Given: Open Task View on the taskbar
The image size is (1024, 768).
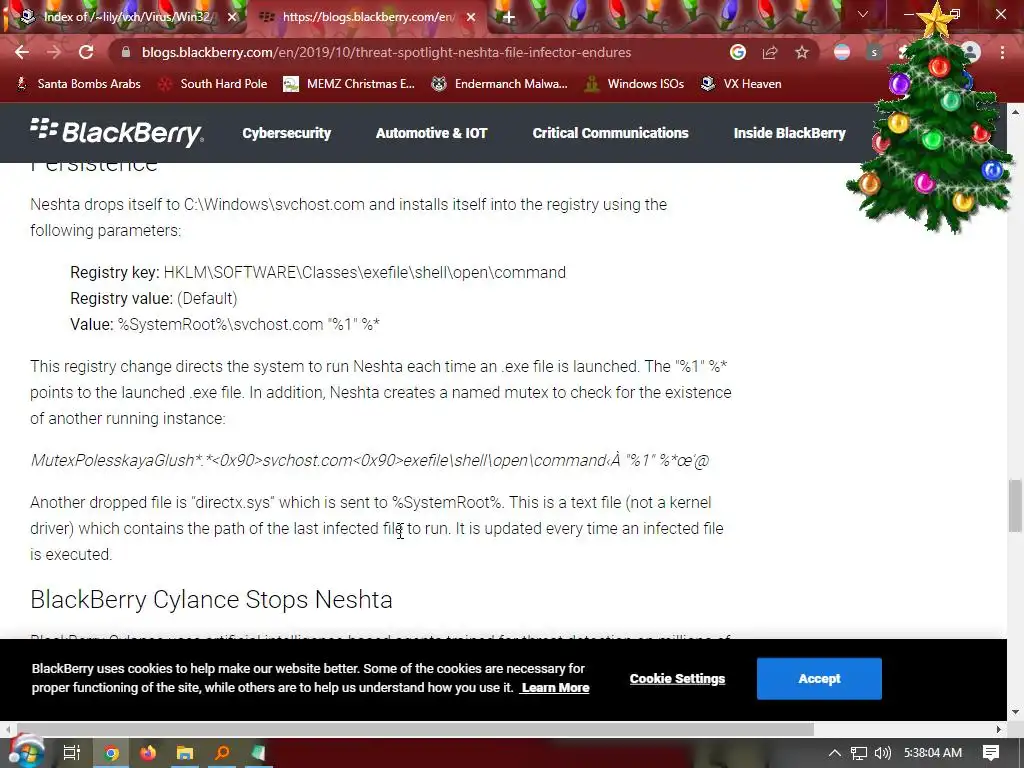Looking at the screenshot, I should click(71, 753).
